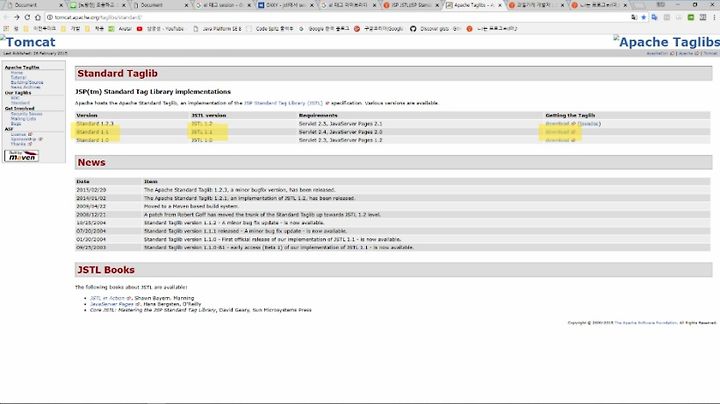The width and height of the screenshot is (720, 404).
Task: Reload the Tomcat taglibs page
Action: coord(27,17)
